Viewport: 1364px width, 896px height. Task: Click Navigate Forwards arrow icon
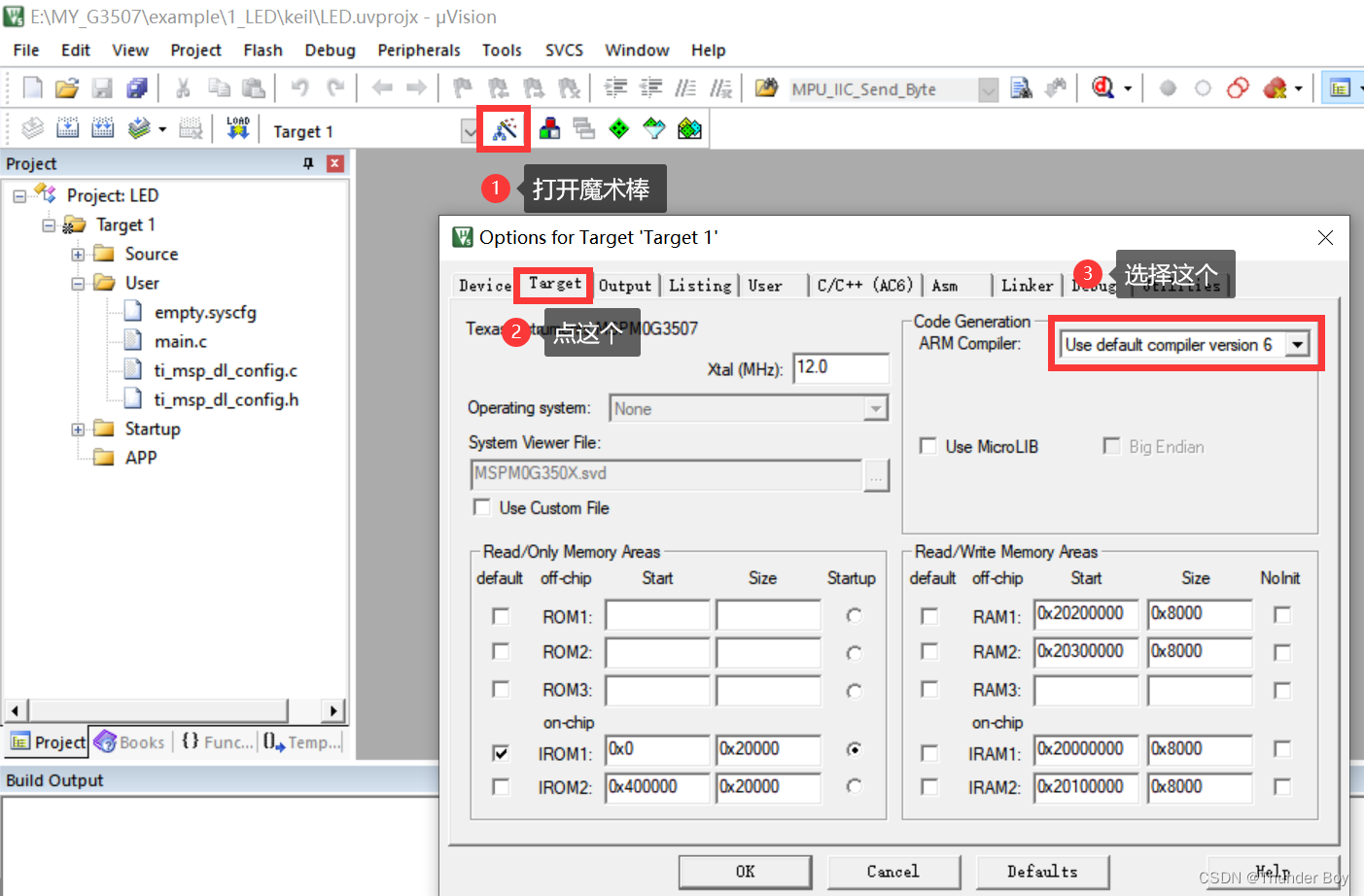pyautogui.click(x=416, y=88)
